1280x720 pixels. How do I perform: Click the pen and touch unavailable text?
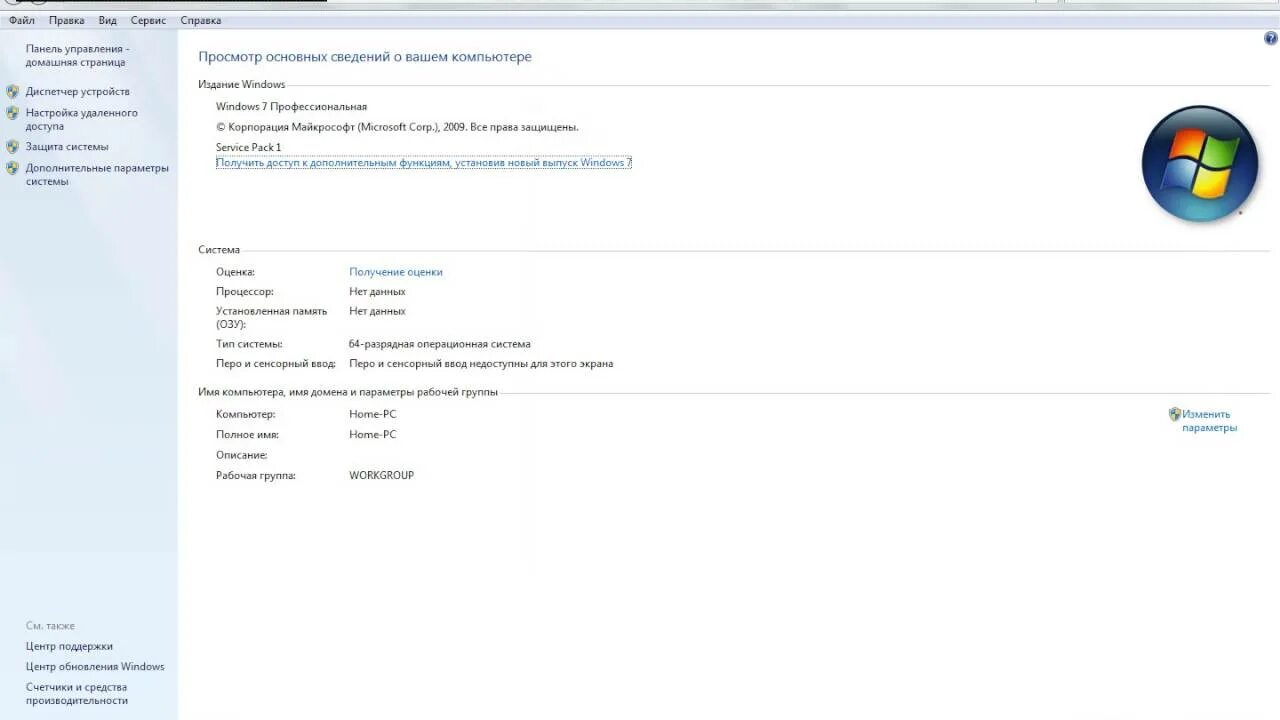pyautogui.click(x=481, y=364)
